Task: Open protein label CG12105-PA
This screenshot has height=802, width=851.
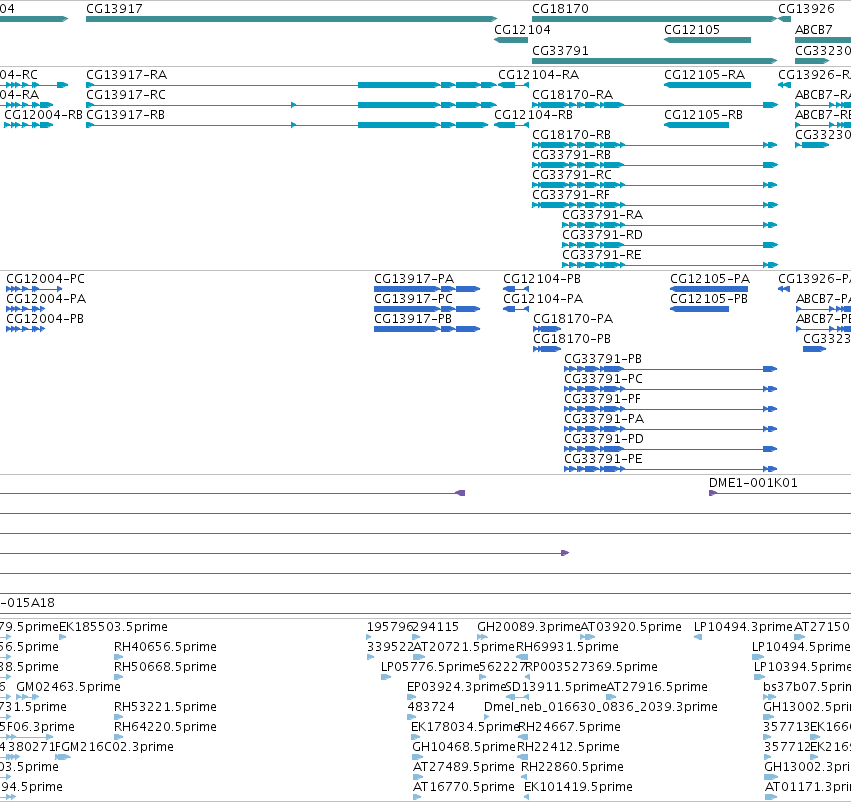Action: [x=710, y=279]
